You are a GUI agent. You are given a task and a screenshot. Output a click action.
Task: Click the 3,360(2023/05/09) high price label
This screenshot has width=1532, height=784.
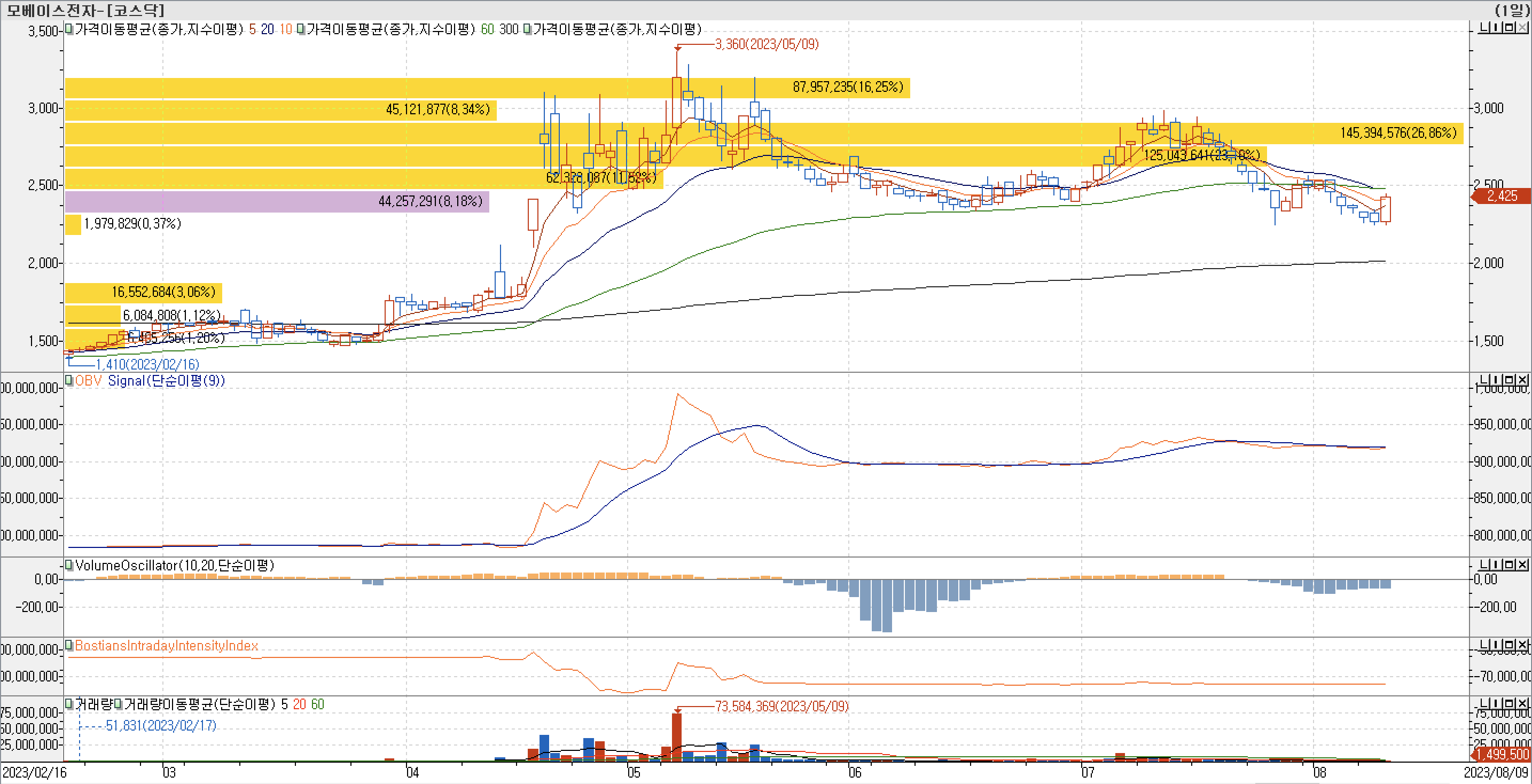tap(767, 44)
